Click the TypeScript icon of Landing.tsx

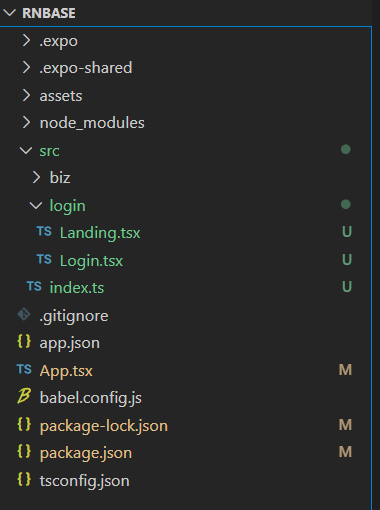[44, 231]
